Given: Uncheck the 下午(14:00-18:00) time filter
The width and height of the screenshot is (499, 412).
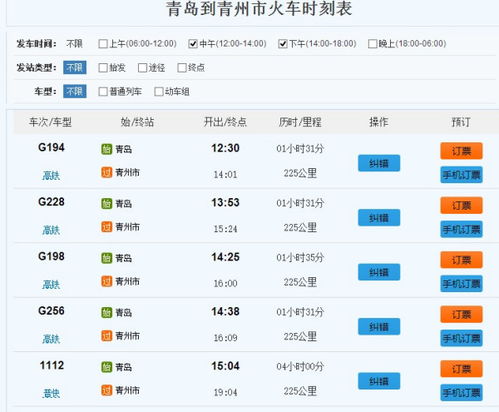Looking at the screenshot, I should point(283,44).
